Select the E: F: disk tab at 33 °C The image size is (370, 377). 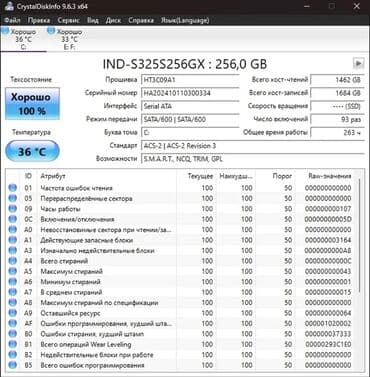coord(69,39)
